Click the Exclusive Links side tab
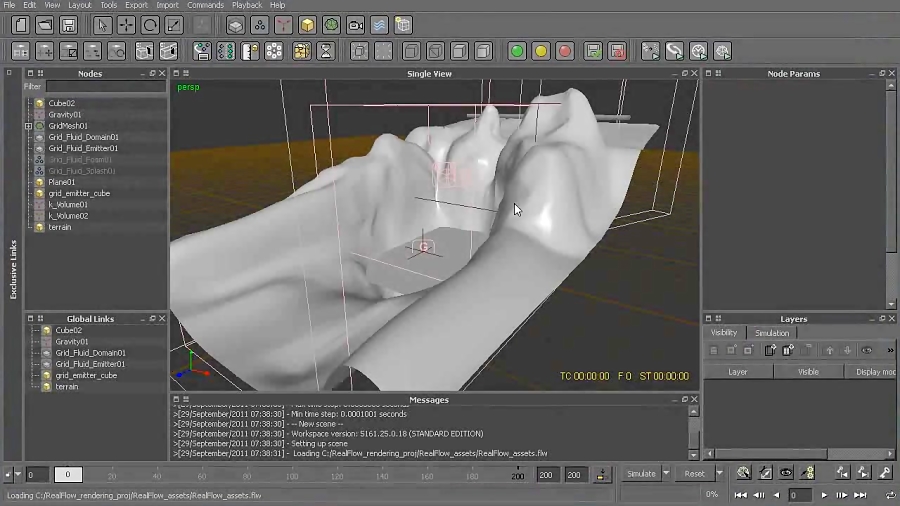Image resolution: width=900 pixels, height=506 pixels. (x=13, y=270)
